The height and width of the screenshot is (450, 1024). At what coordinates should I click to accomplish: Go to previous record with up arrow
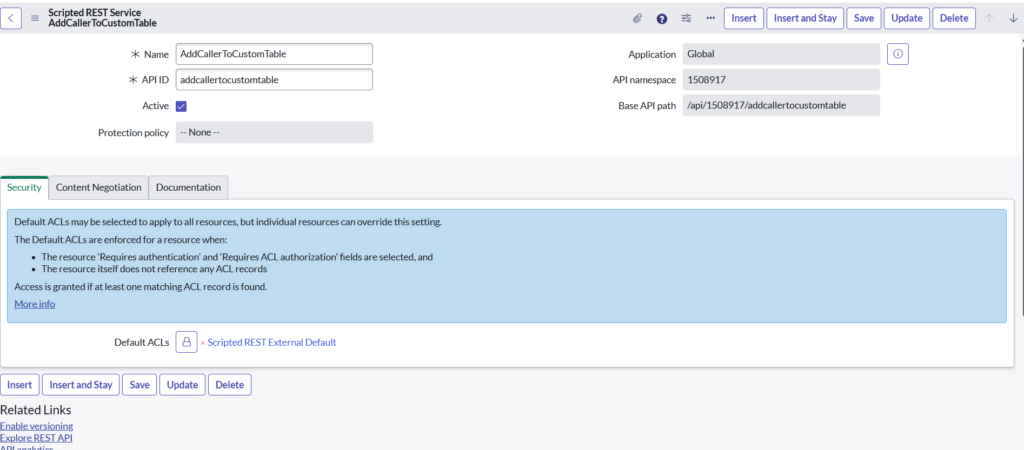point(991,18)
